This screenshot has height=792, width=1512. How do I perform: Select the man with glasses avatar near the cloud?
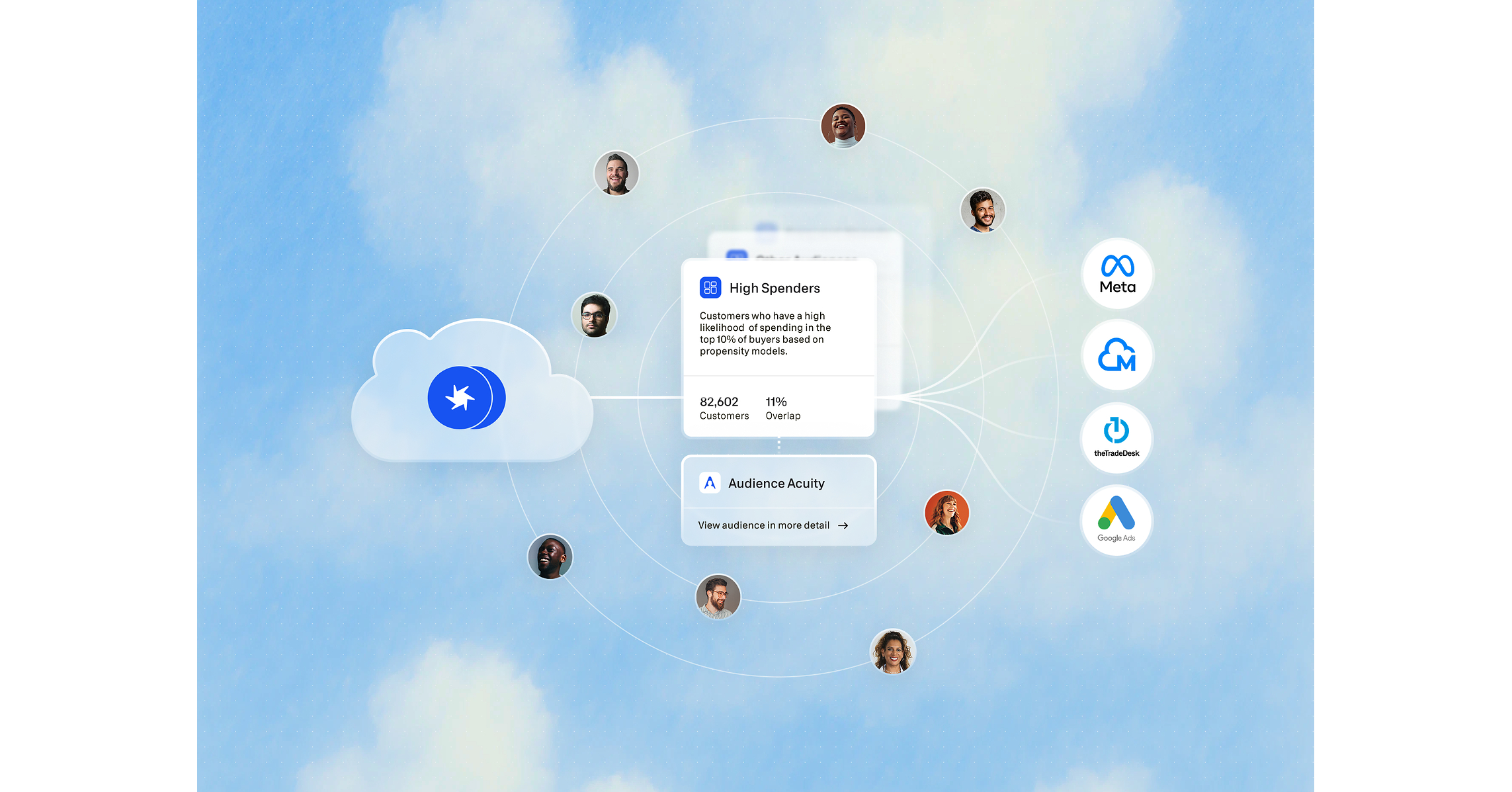click(x=594, y=315)
